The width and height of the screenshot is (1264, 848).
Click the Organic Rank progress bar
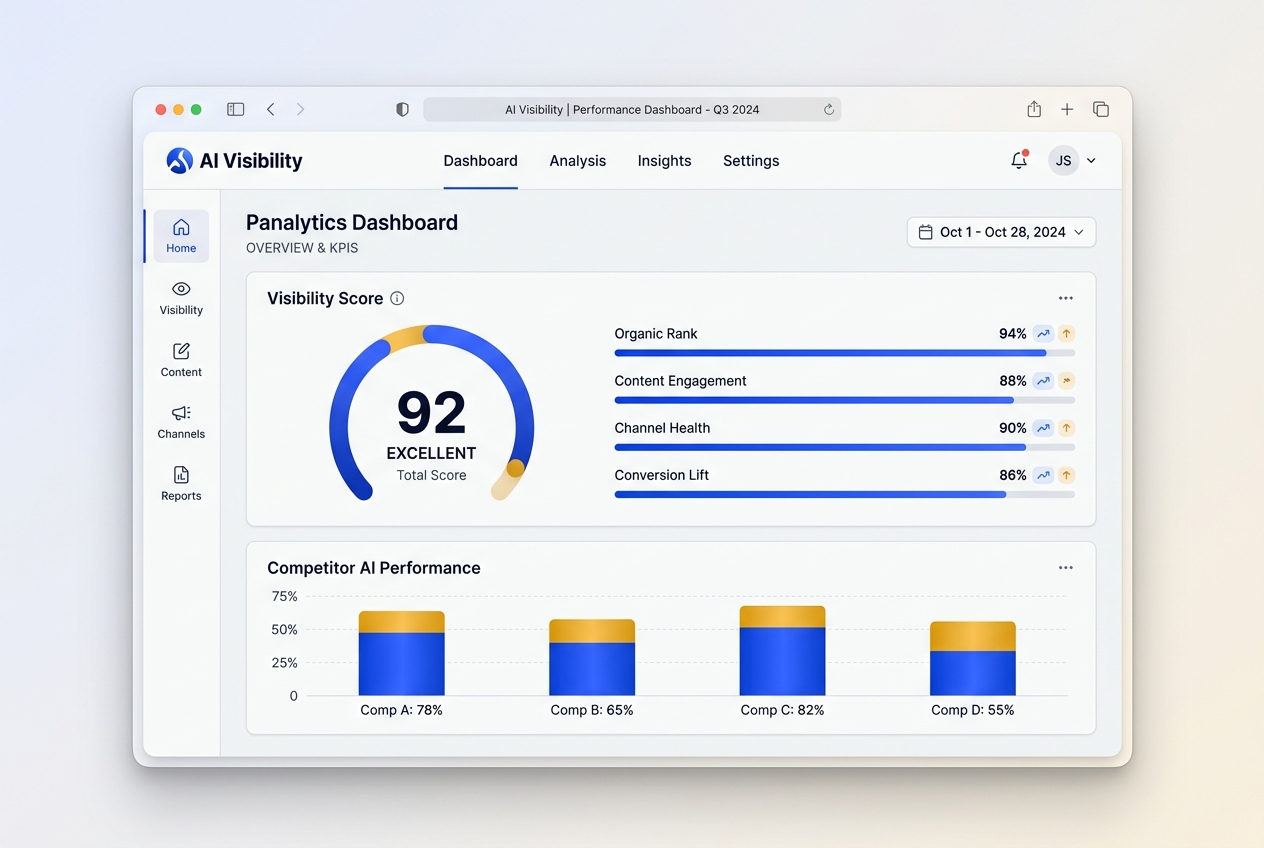pos(844,353)
